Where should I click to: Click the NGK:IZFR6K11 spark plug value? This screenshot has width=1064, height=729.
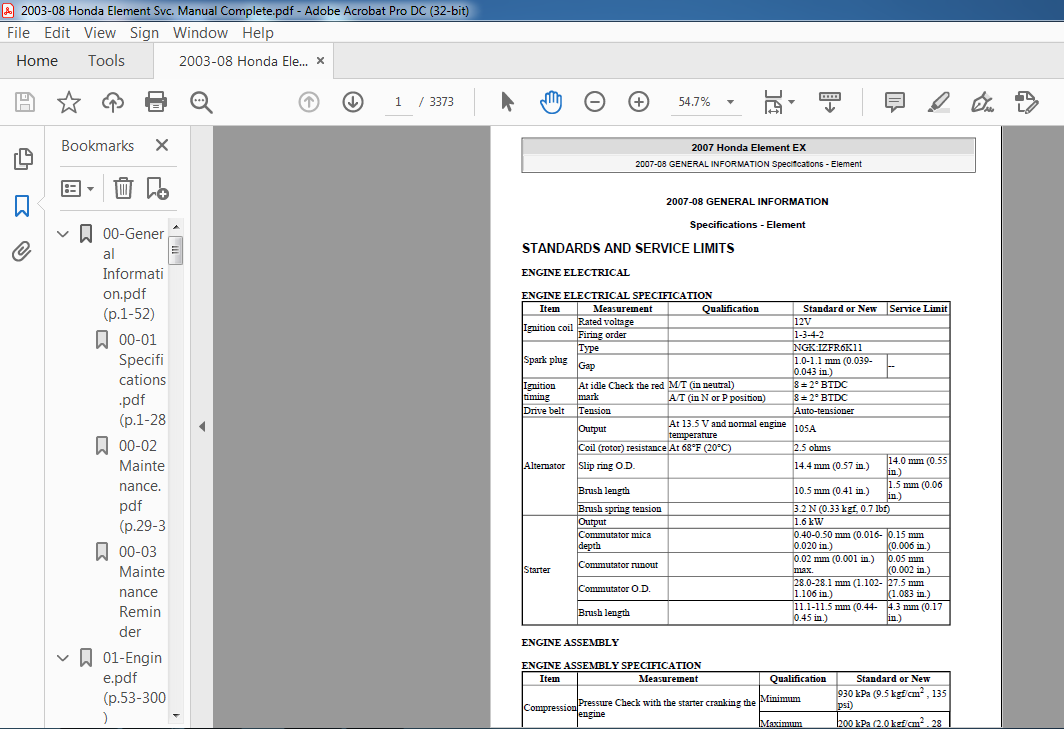[x=828, y=348]
